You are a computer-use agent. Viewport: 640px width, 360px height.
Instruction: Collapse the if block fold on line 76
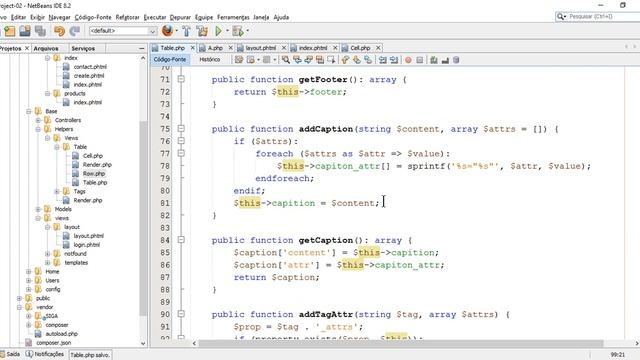click(181, 141)
